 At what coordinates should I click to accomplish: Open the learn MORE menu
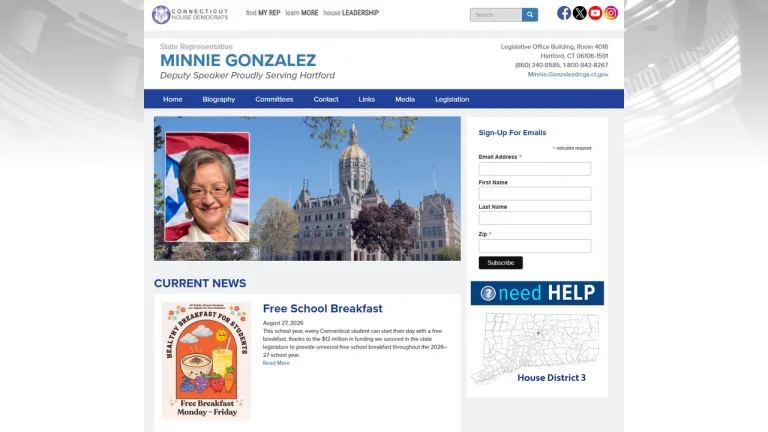point(302,13)
